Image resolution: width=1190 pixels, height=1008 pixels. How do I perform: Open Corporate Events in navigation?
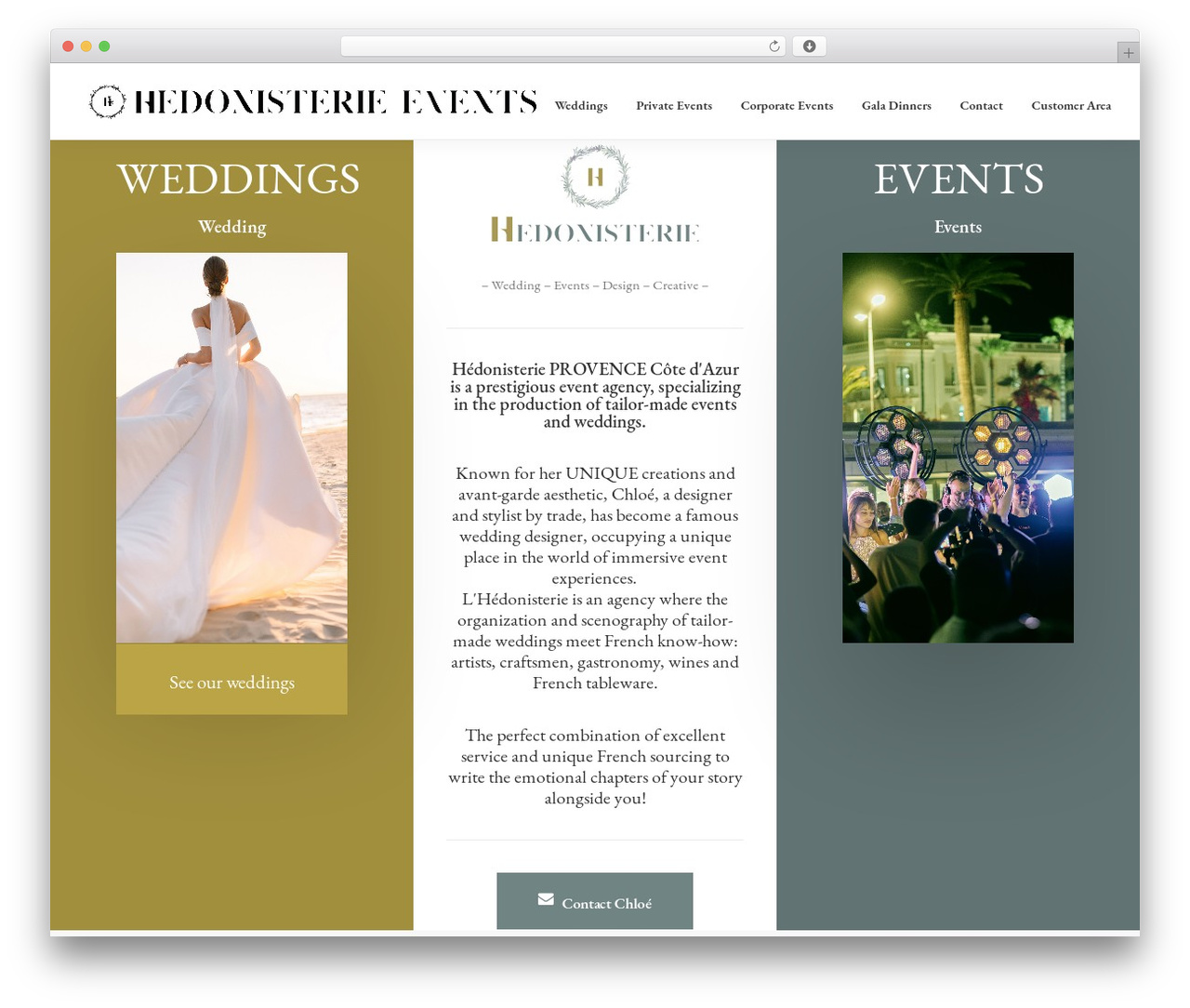click(787, 106)
